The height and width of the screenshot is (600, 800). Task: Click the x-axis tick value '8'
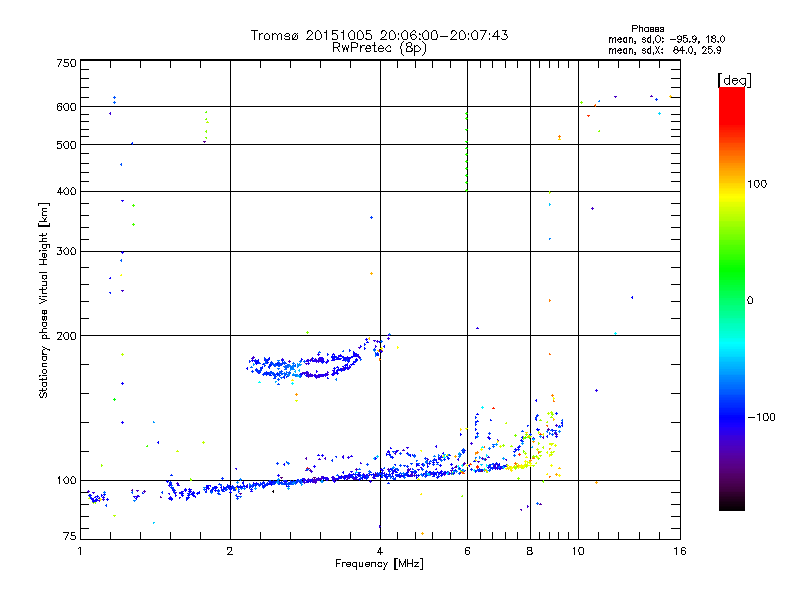[x=530, y=551]
